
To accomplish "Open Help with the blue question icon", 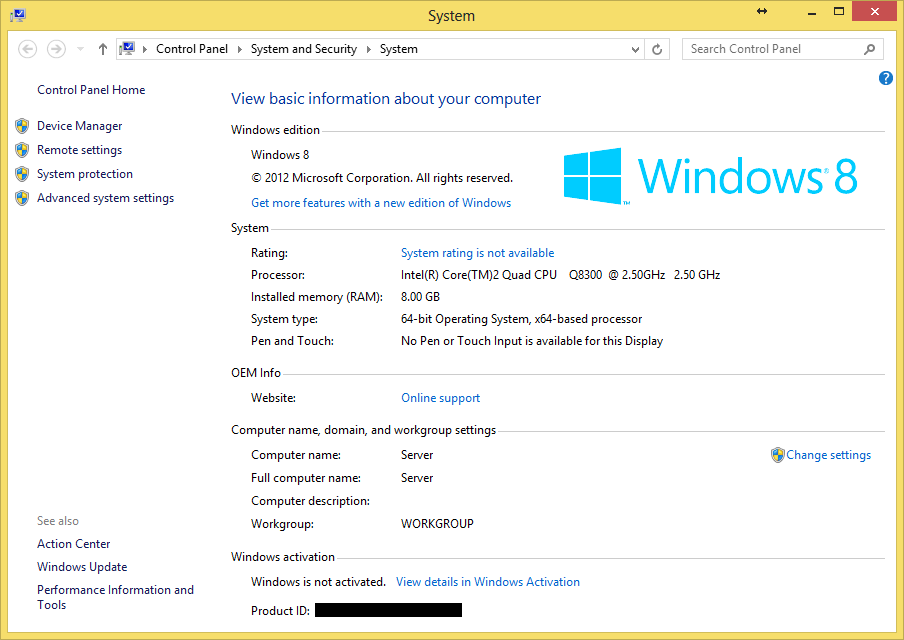I will coord(886,78).
